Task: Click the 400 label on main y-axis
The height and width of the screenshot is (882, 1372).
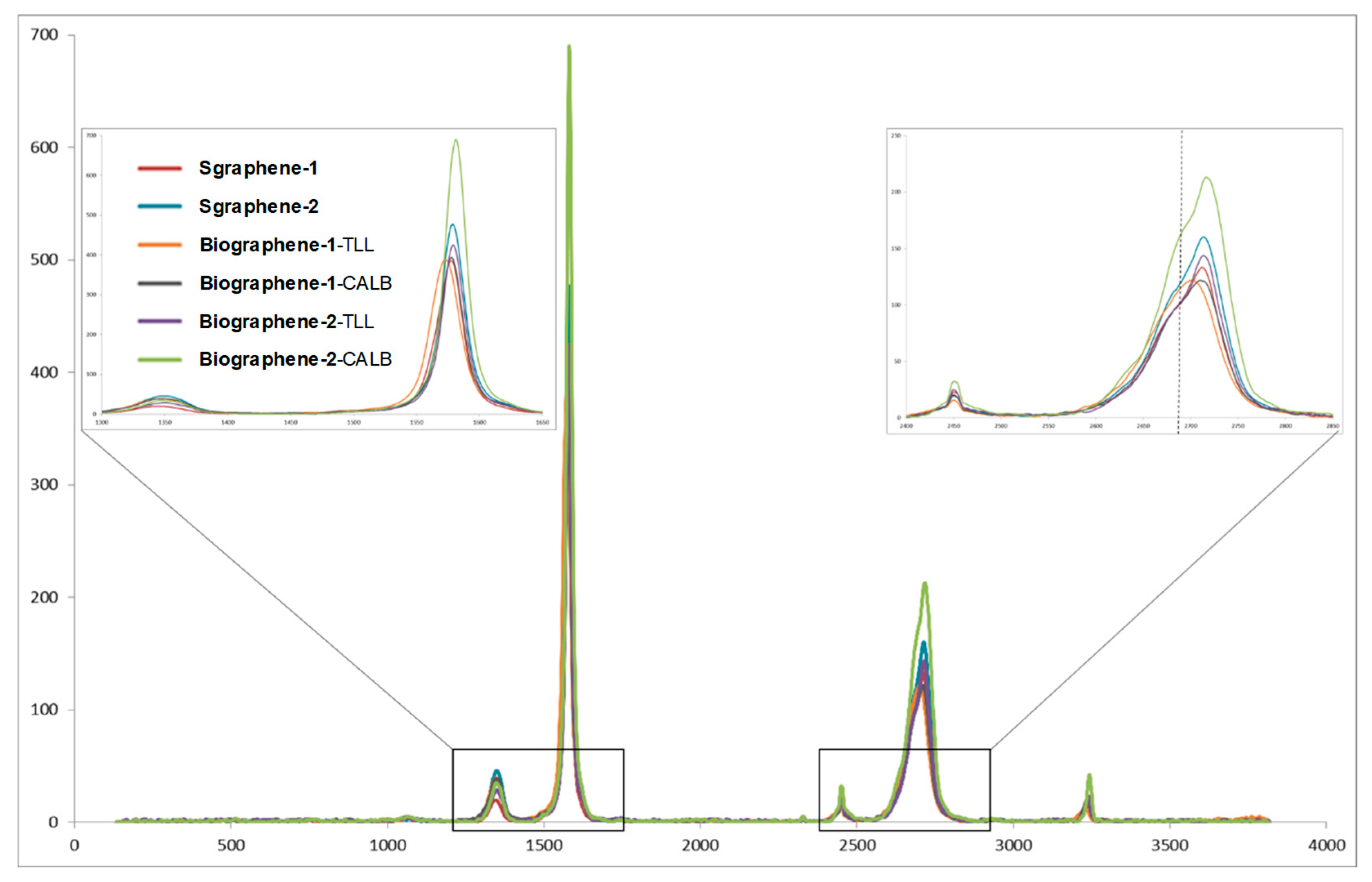Action: [x=44, y=372]
